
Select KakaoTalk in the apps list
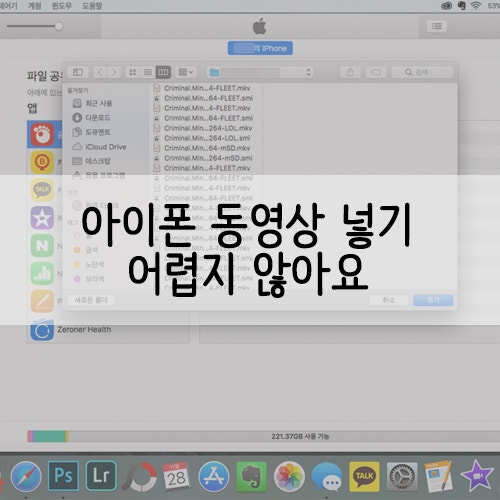click(42, 190)
